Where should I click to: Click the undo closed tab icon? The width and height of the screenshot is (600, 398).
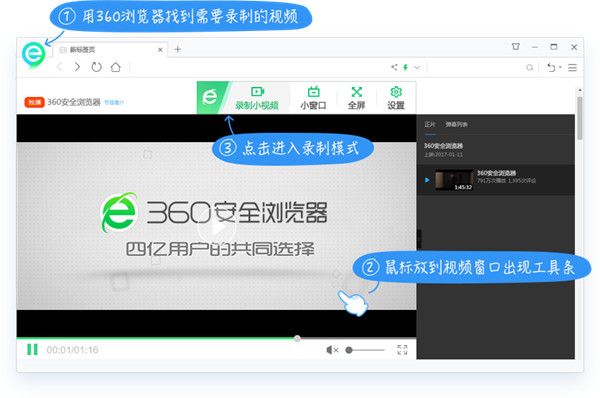pos(551,67)
